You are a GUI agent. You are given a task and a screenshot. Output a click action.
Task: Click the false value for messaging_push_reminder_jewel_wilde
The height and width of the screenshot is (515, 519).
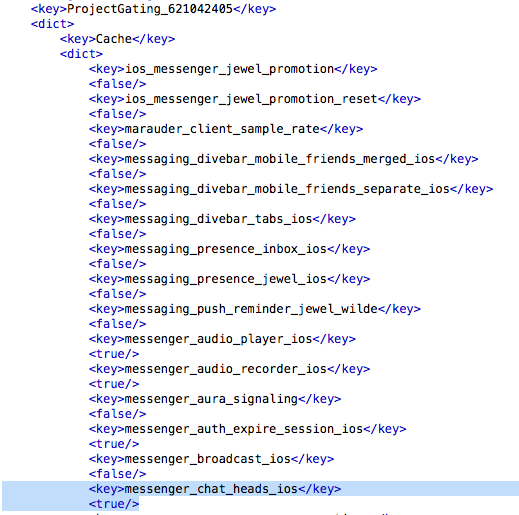tap(117, 324)
